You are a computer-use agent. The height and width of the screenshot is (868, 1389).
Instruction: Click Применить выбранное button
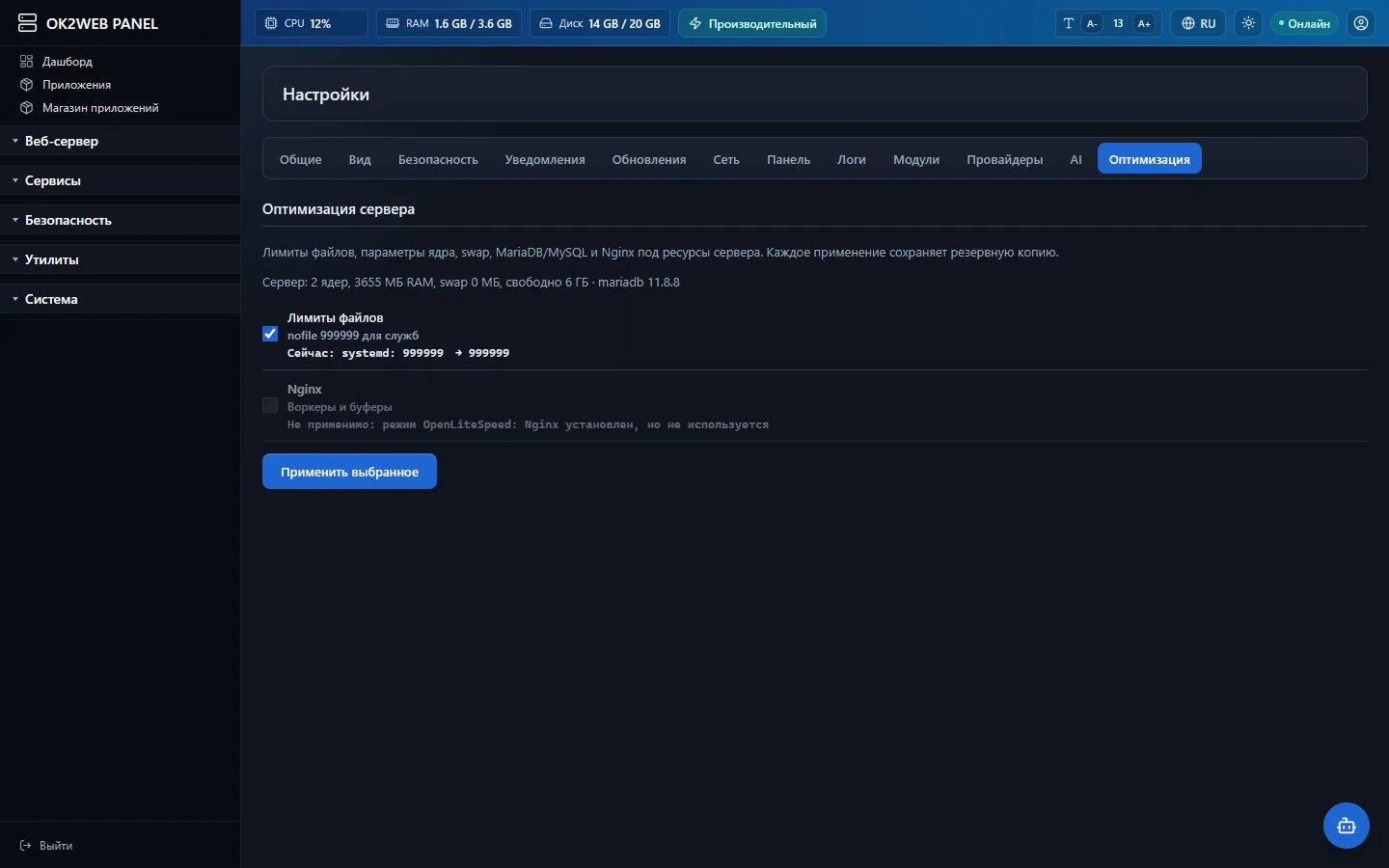349,472
